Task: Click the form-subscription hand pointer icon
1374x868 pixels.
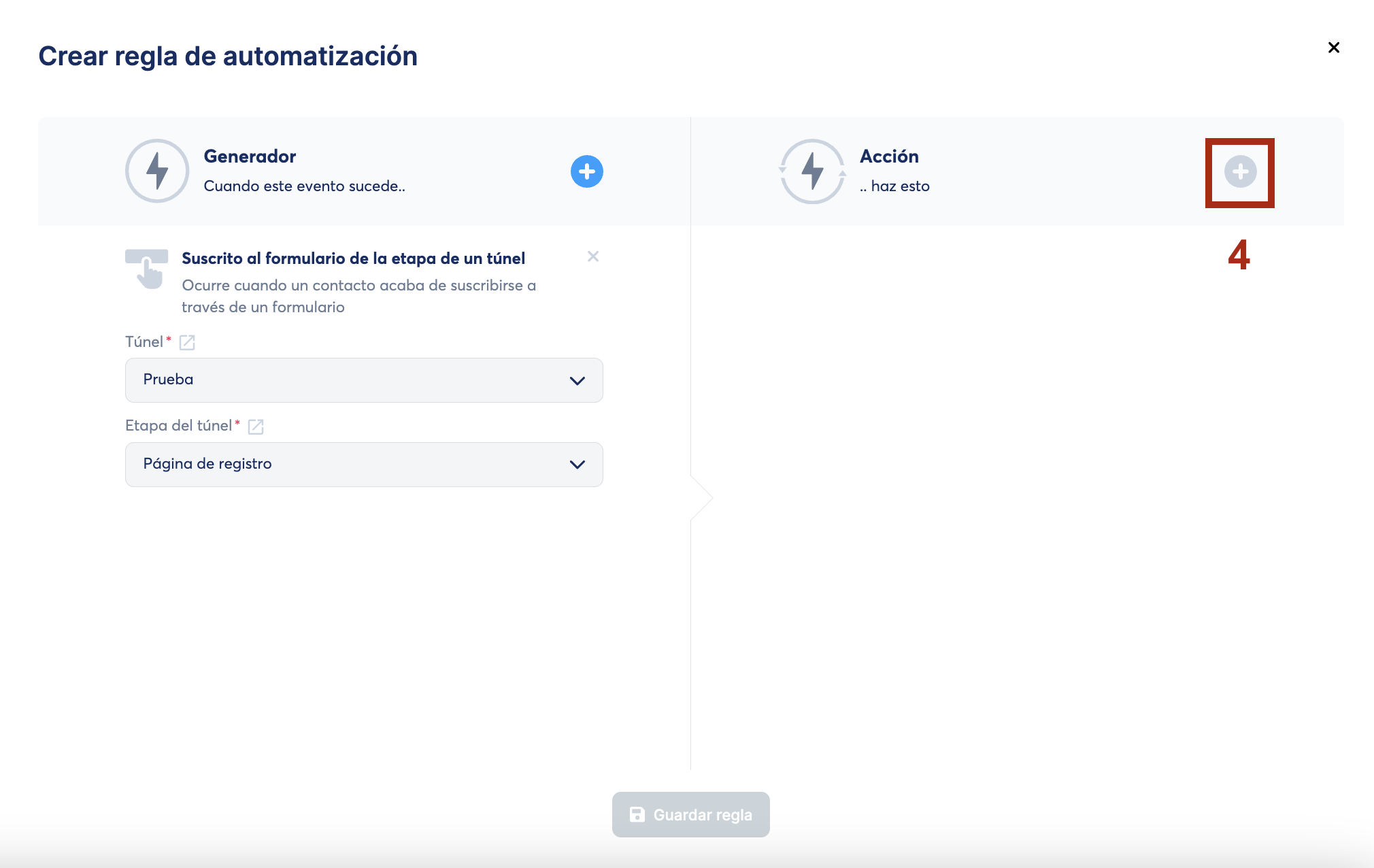Action: 147,269
